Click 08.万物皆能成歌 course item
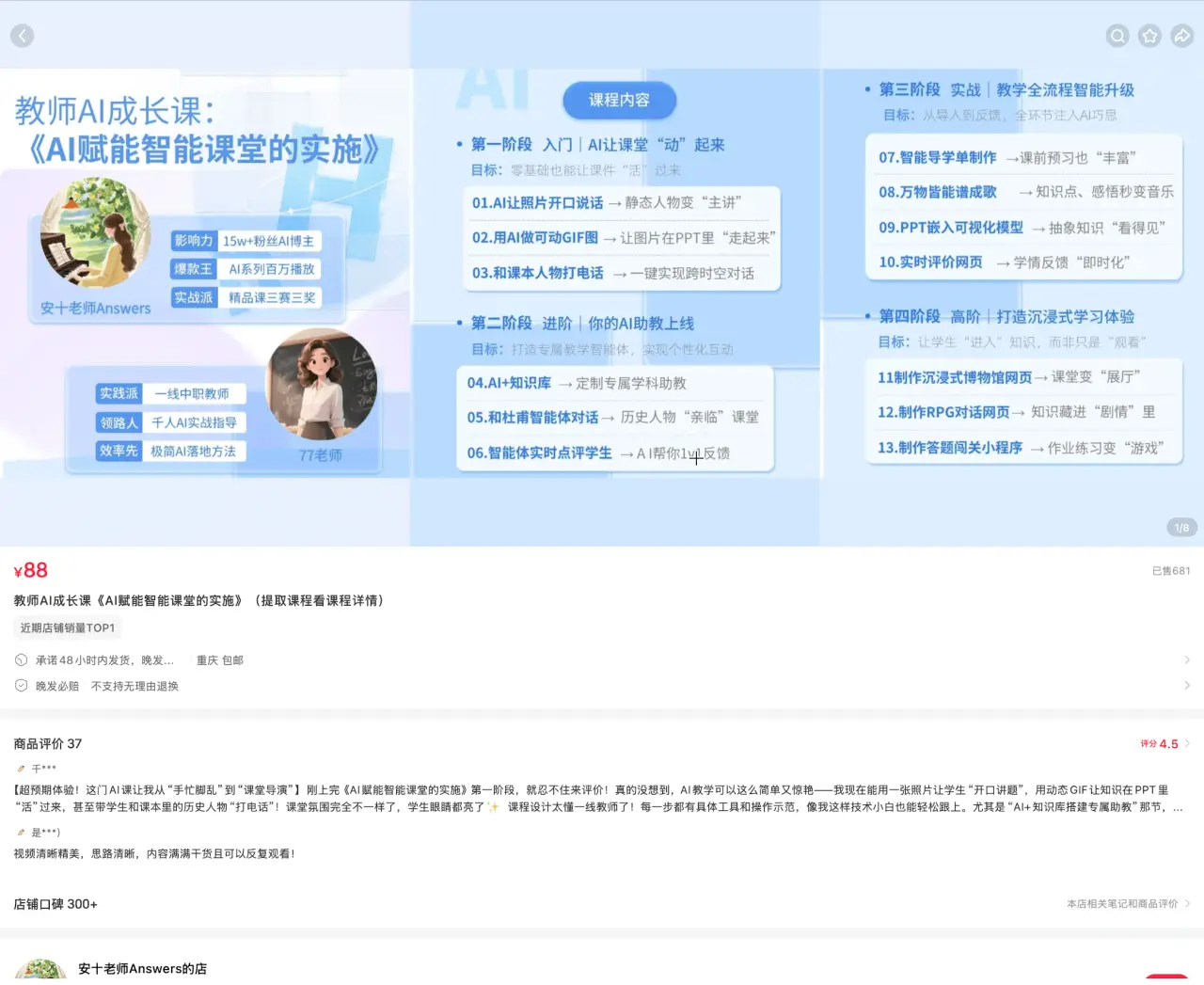Image resolution: width=1204 pixels, height=985 pixels. [x=1025, y=192]
